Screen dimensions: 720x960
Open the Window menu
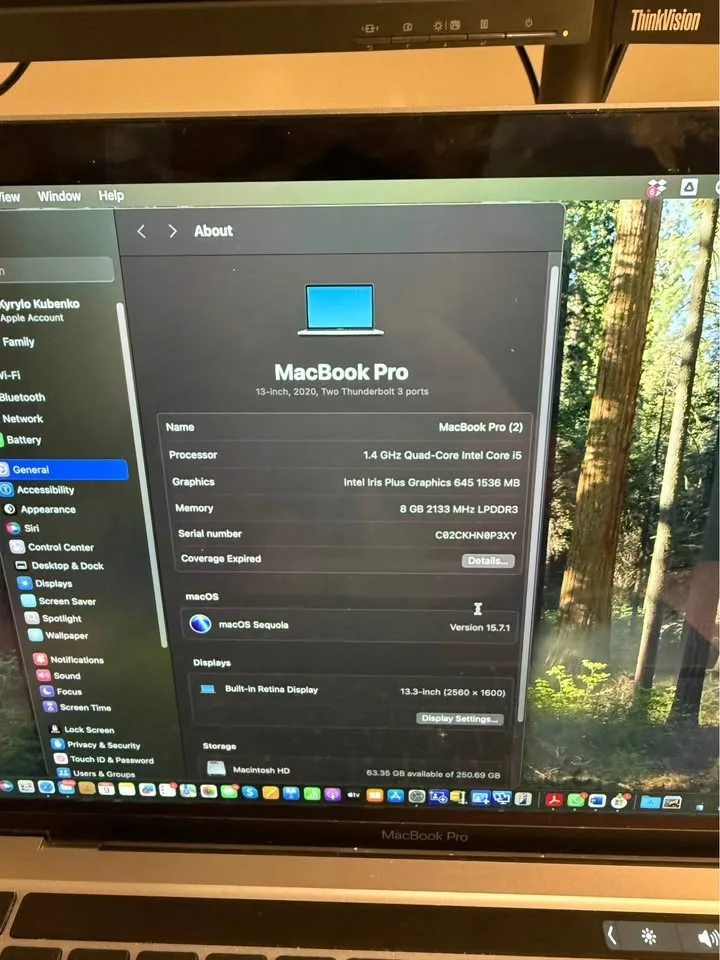coord(59,196)
